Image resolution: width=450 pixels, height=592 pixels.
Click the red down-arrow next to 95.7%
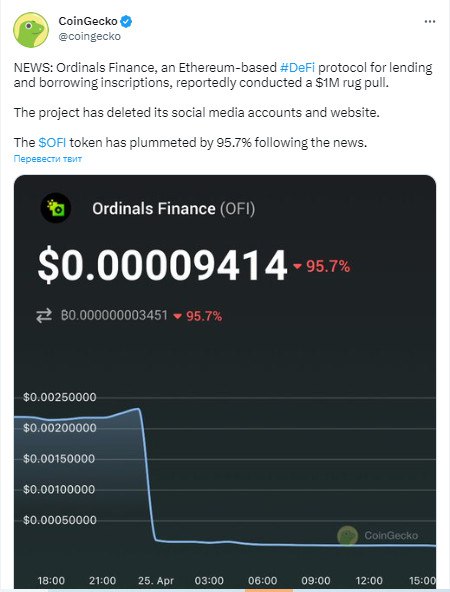[297, 267]
